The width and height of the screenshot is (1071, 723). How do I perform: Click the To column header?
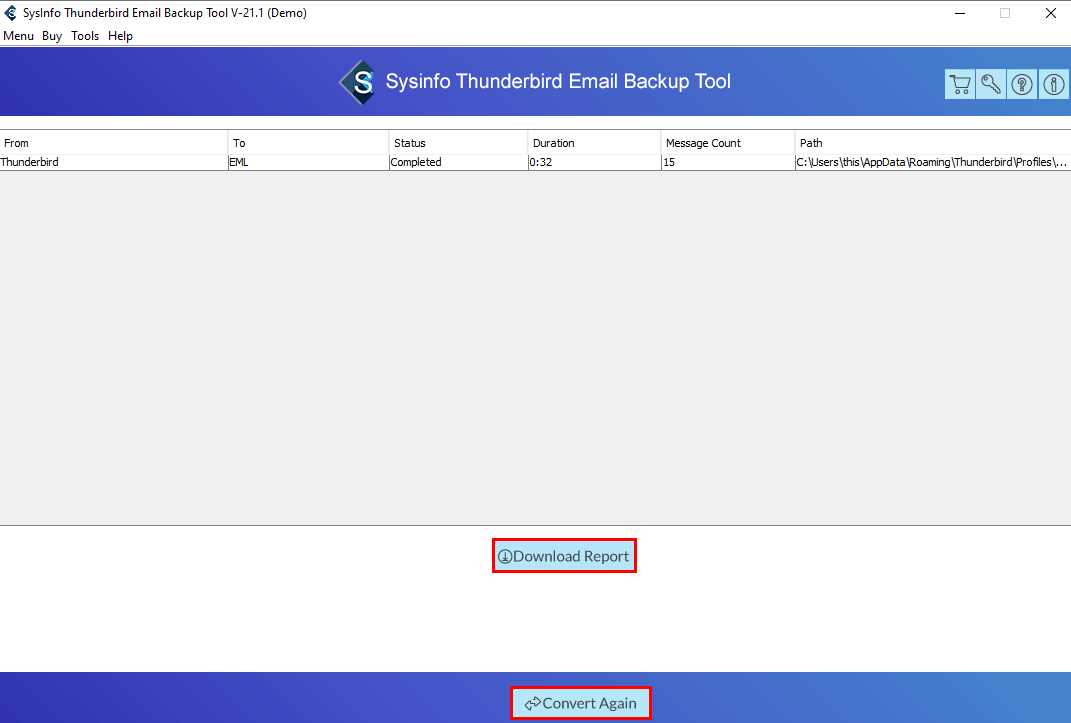point(309,143)
